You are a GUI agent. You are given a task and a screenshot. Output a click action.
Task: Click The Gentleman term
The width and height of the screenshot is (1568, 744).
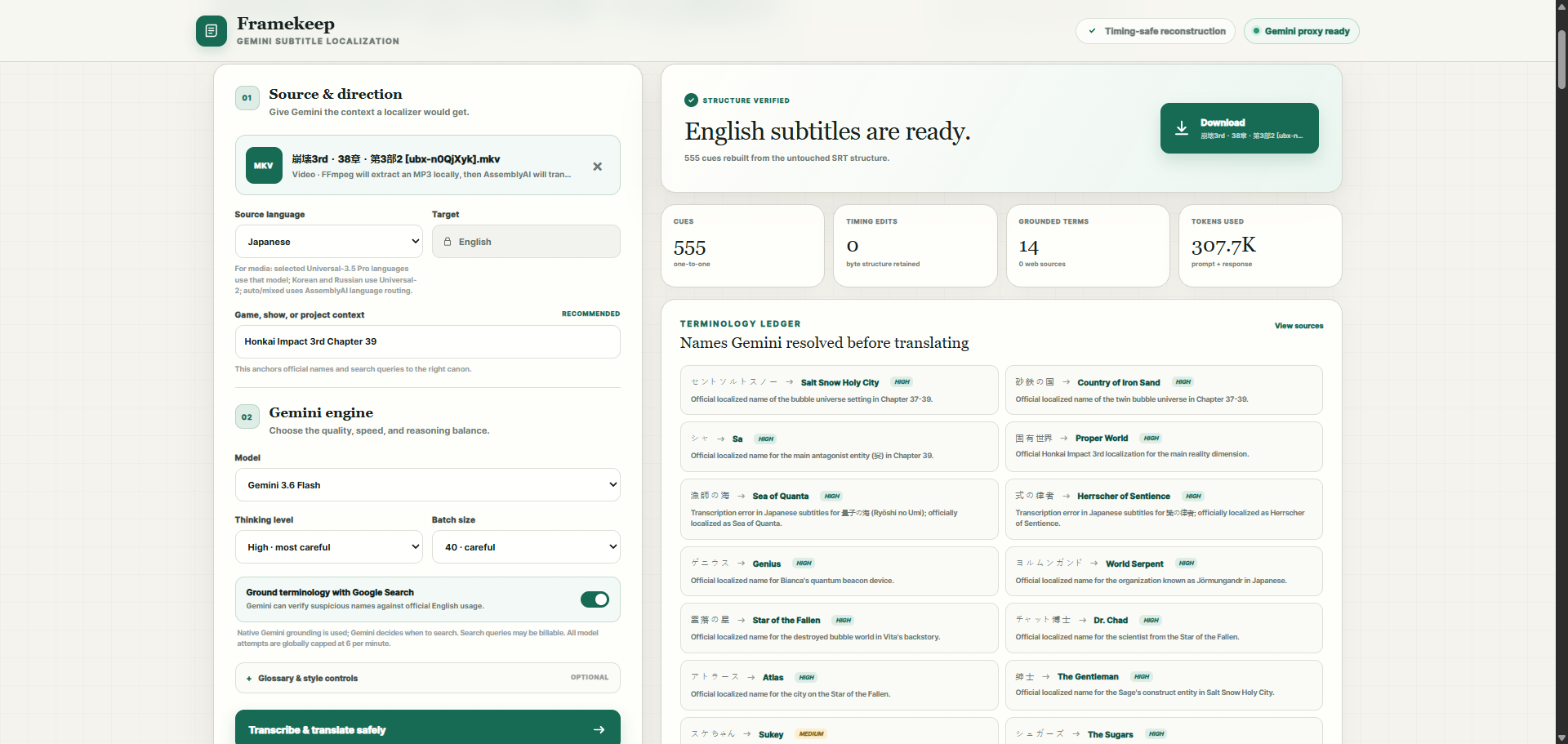[x=1088, y=676]
